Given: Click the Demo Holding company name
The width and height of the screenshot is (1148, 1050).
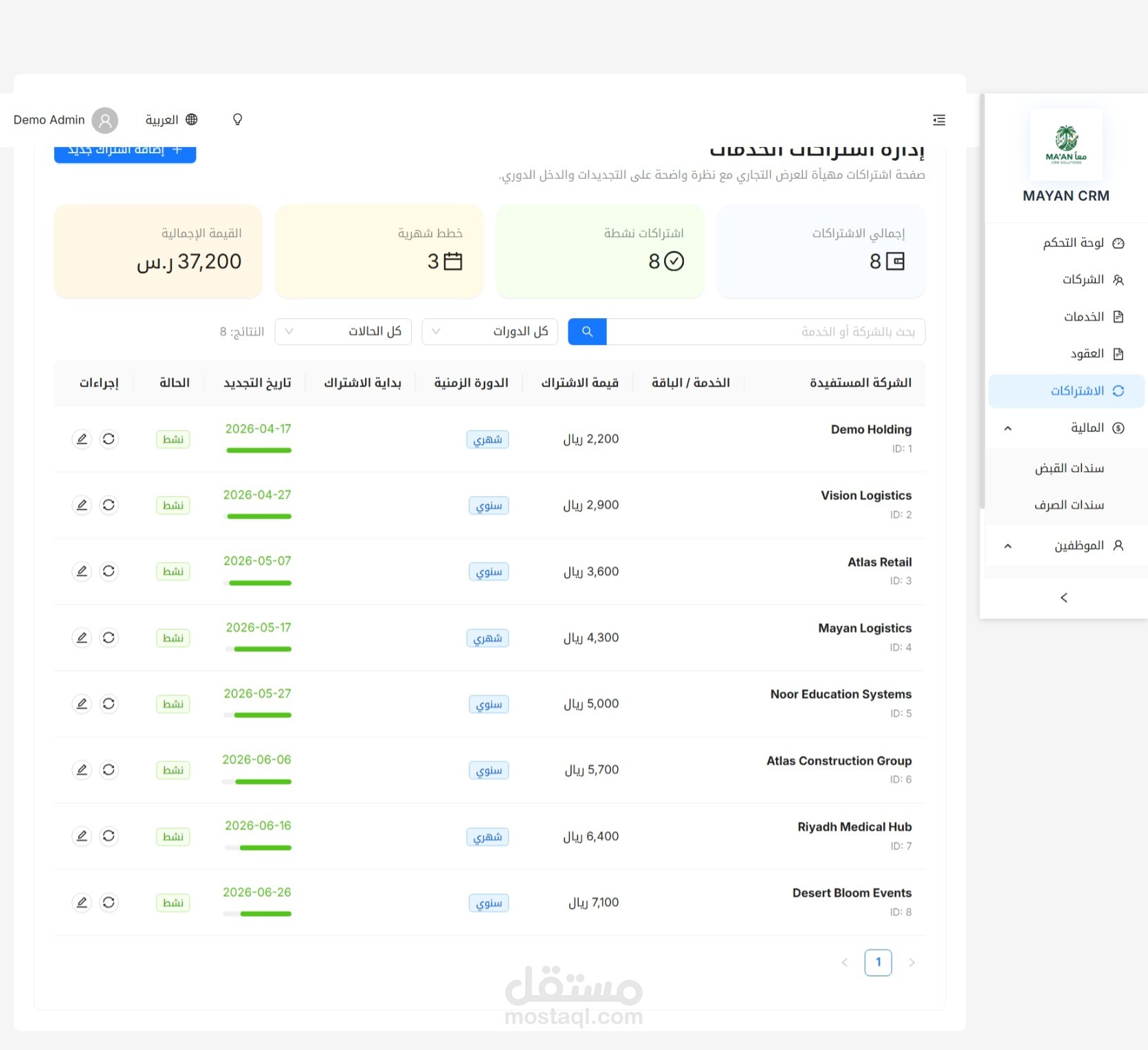Looking at the screenshot, I should coord(871,429).
